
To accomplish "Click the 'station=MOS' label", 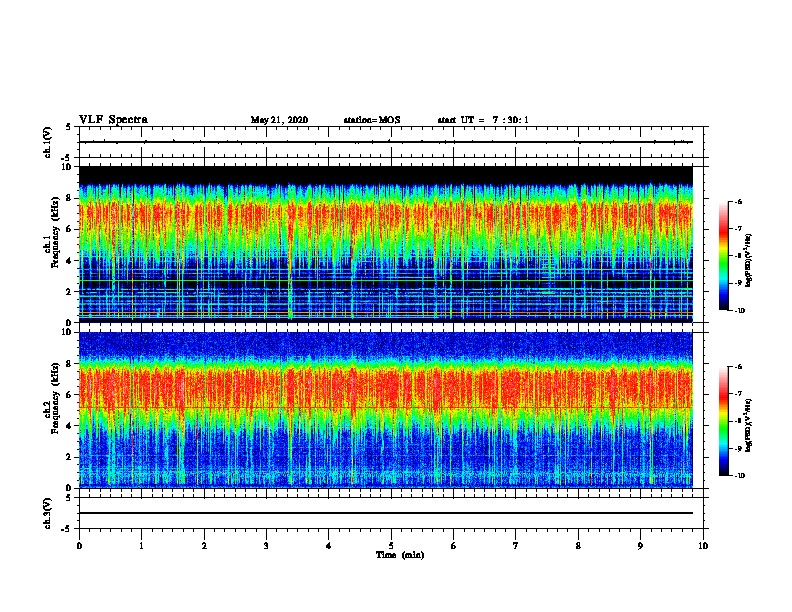I will pos(372,120).
